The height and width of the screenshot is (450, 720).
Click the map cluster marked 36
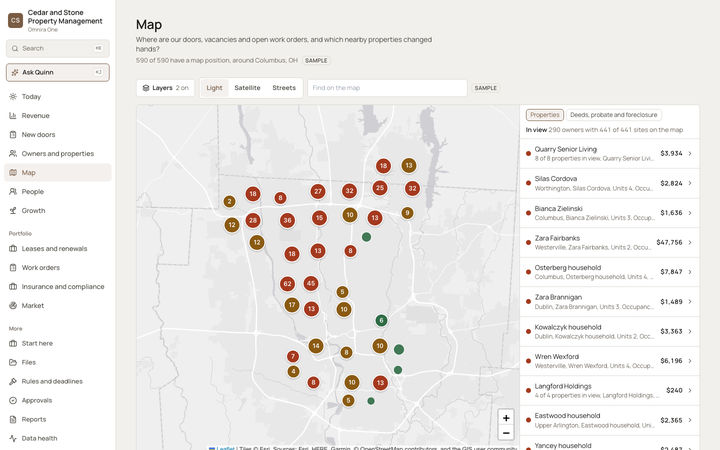coord(287,220)
